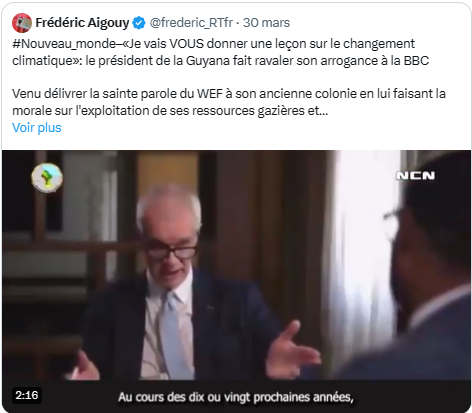
Task: Click the NCN watermark logo
Action: (x=415, y=176)
